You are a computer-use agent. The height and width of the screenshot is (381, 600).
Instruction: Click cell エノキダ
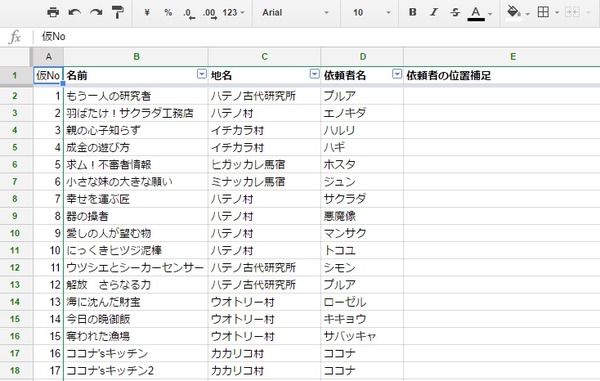coord(362,113)
